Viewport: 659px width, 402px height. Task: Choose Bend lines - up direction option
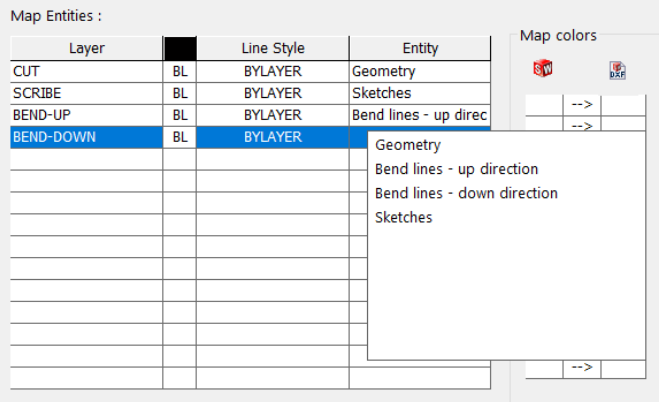(x=456, y=169)
